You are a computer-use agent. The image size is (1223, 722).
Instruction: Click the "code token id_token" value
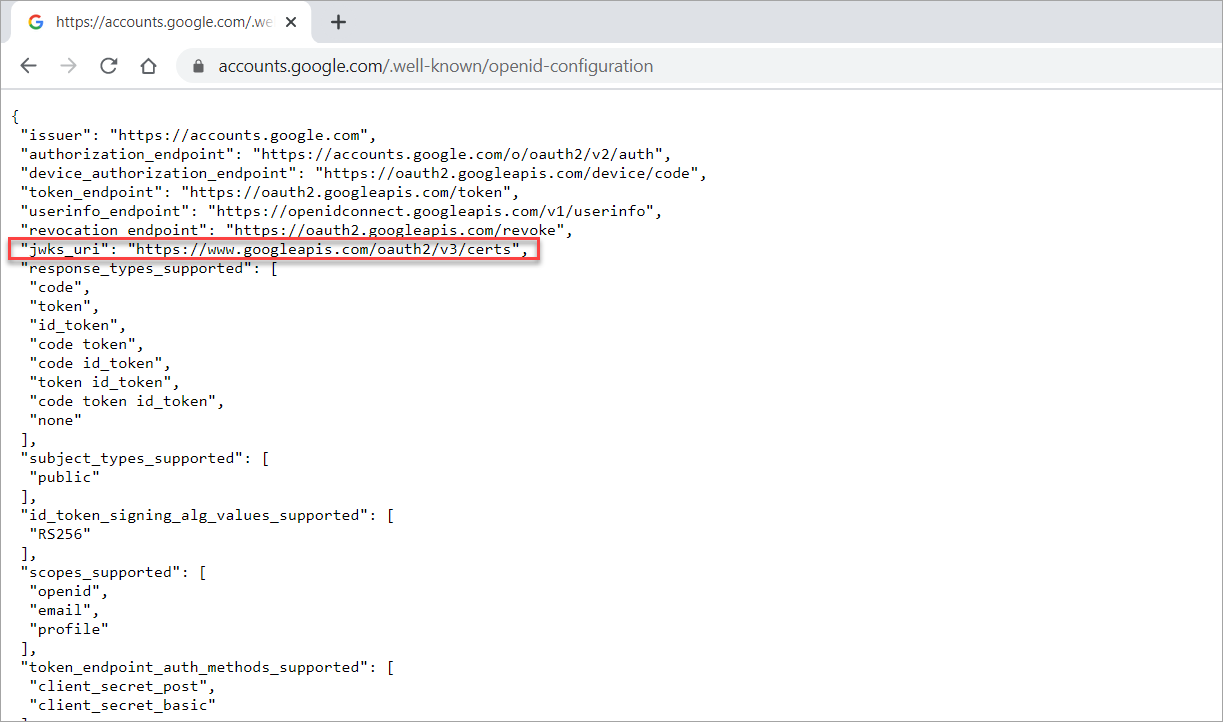pos(122,401)
